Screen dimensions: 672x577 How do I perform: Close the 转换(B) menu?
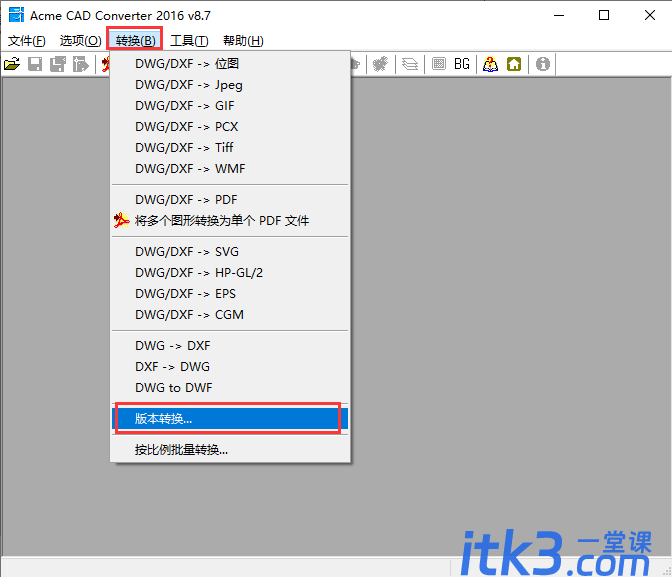coord(135,41)
